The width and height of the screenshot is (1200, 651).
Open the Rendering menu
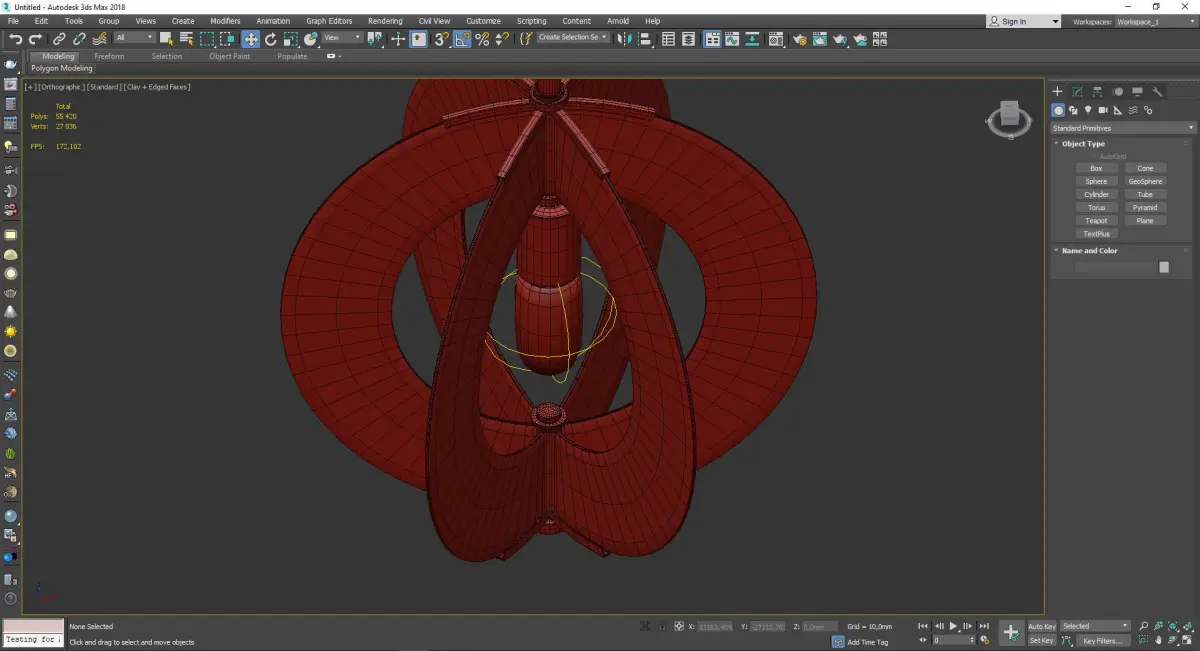click(x=385, y=21)
